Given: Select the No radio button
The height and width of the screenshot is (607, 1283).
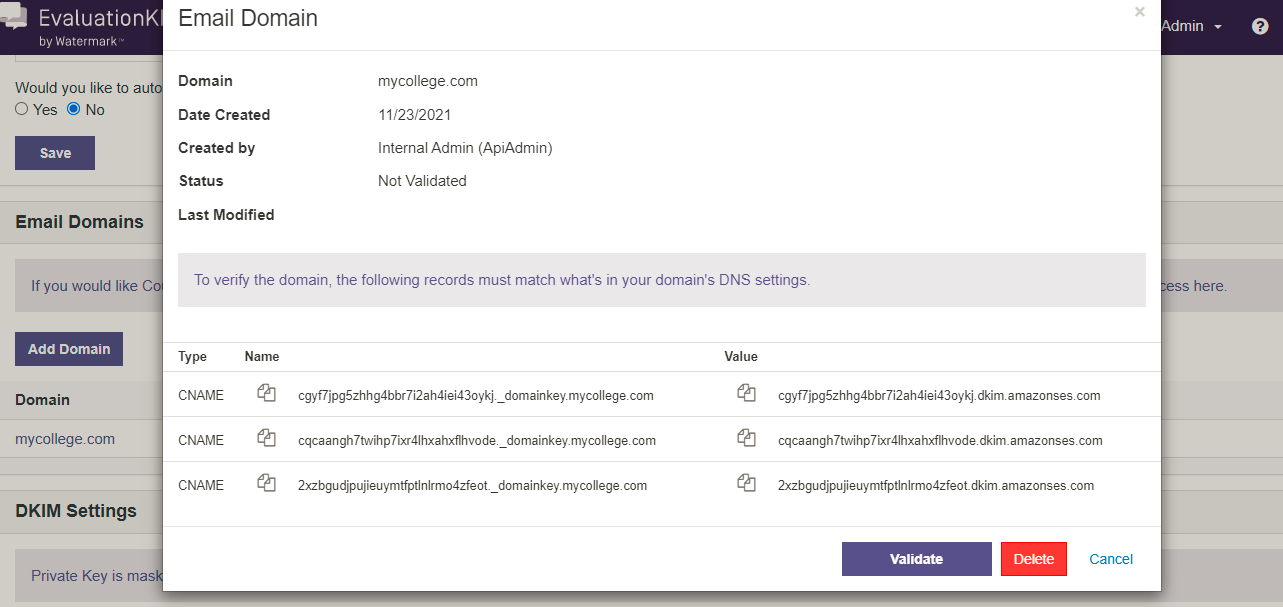Looking at the screenshot, I should click(73, 109).
